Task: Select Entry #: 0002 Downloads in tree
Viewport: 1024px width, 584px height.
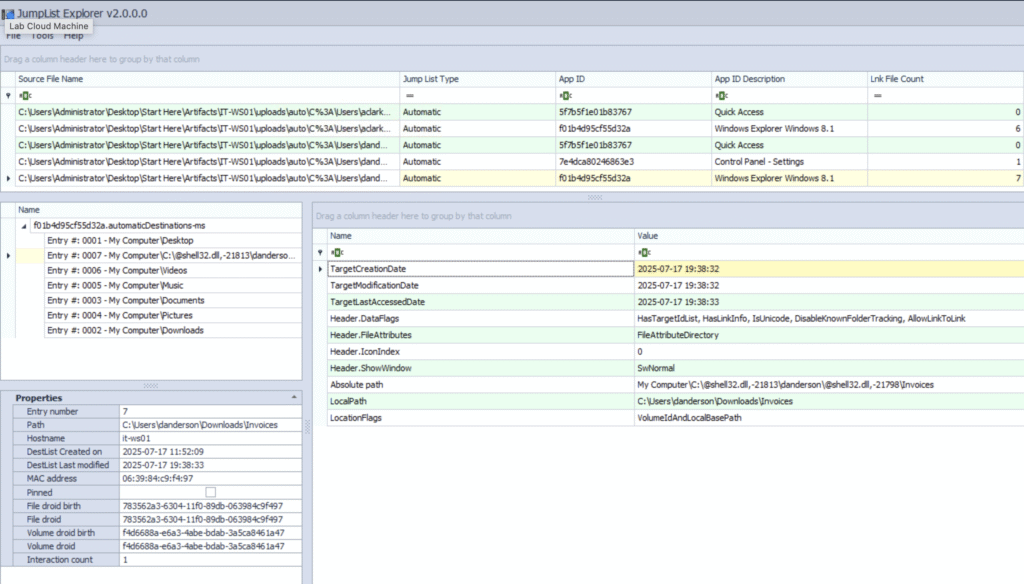Action: click(x=125, y=330)
